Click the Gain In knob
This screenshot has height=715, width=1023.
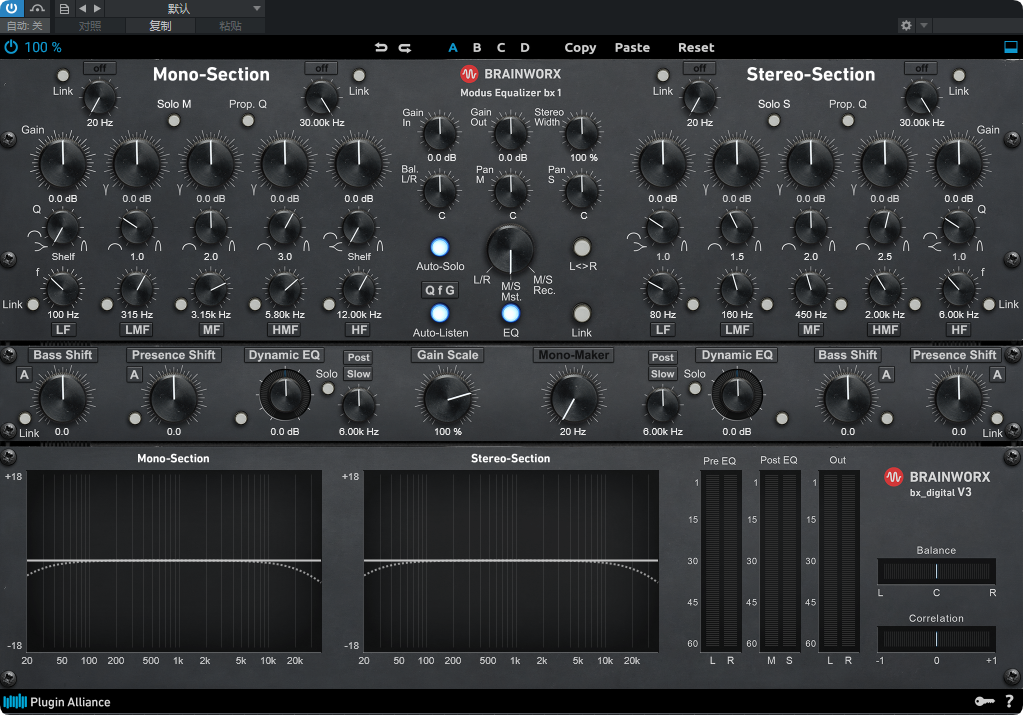(x=440, y=133)
